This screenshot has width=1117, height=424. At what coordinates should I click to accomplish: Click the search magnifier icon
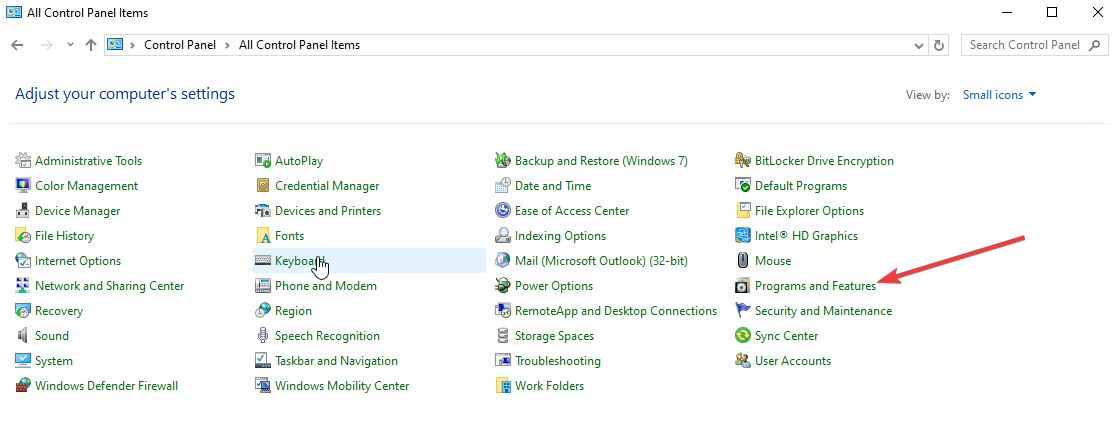click(x=1094, y=45)
